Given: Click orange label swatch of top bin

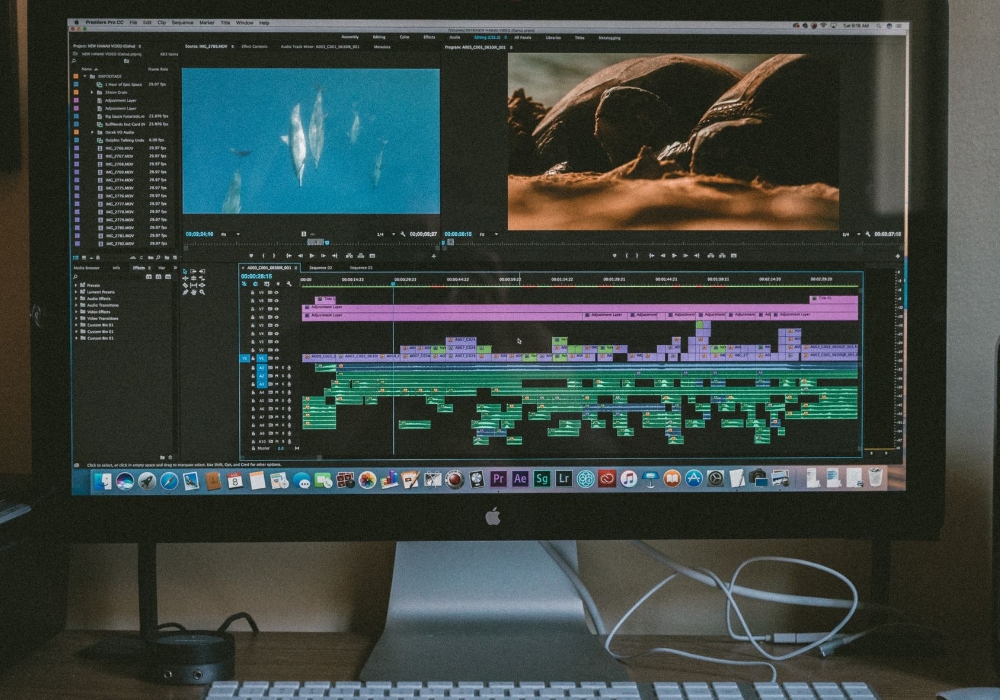Looking at the screenshot, I should coord(76,77).
